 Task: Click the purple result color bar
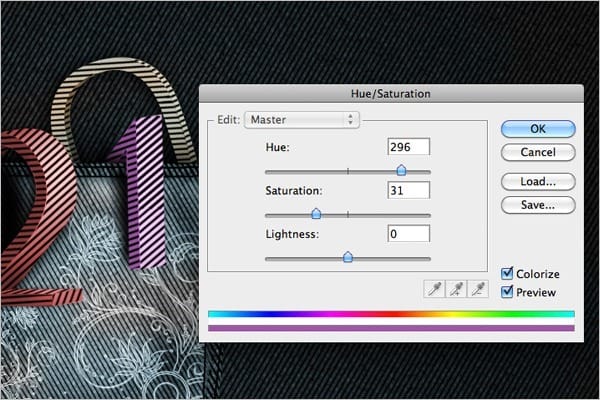point(390,327)
